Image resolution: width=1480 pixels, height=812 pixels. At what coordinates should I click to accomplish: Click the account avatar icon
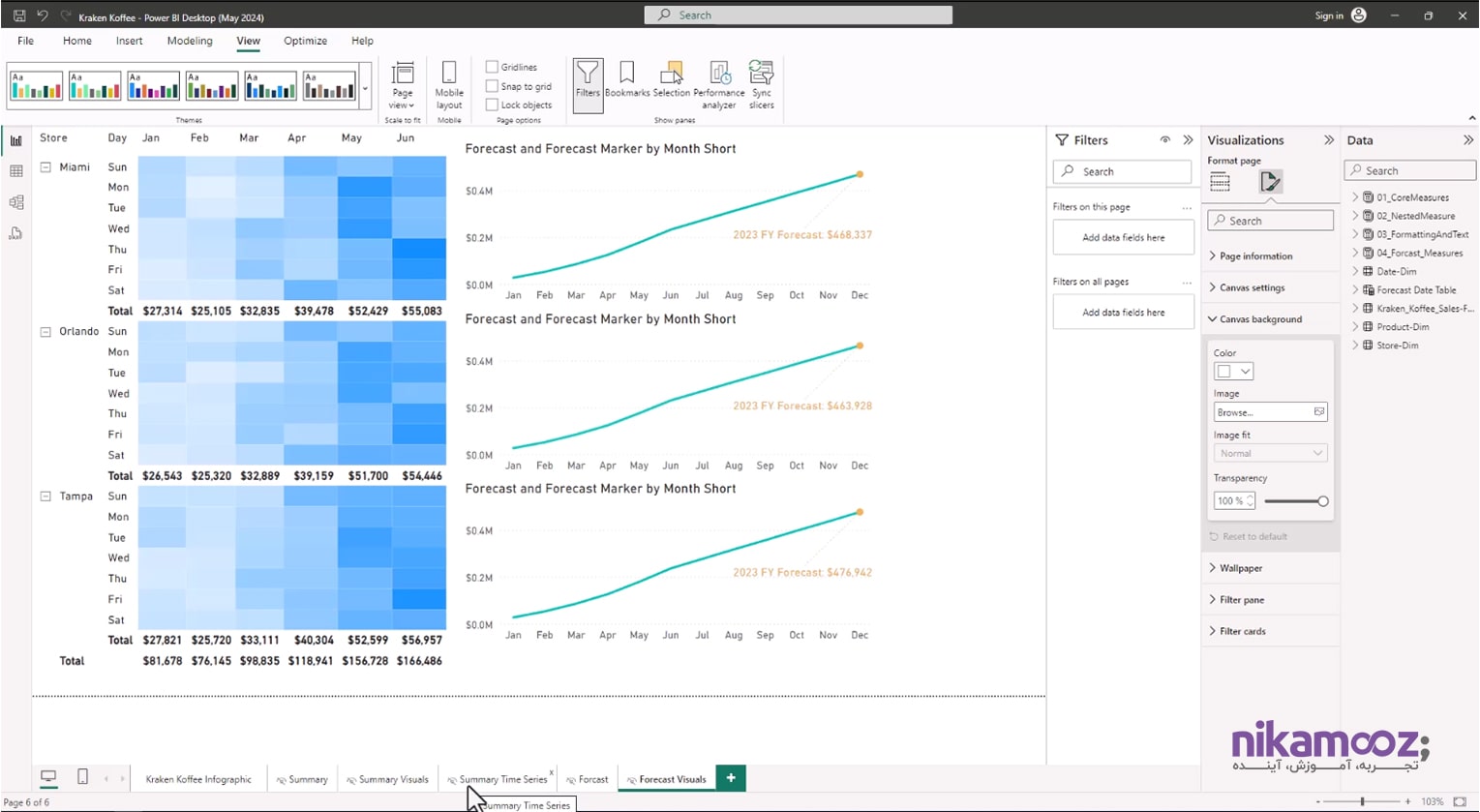tap(1359, 15)
